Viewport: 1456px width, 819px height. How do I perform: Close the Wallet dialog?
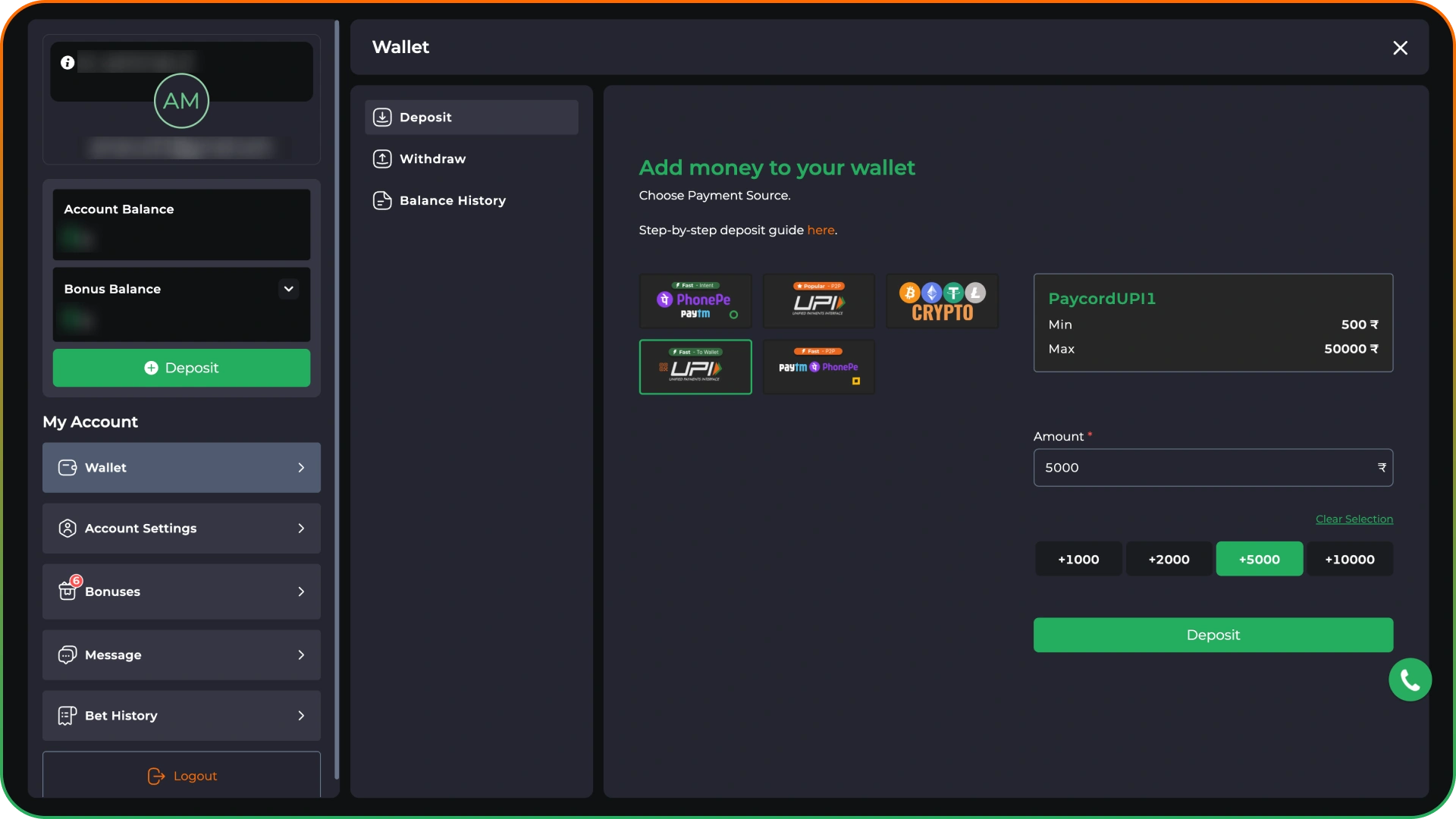[1400, 48]
